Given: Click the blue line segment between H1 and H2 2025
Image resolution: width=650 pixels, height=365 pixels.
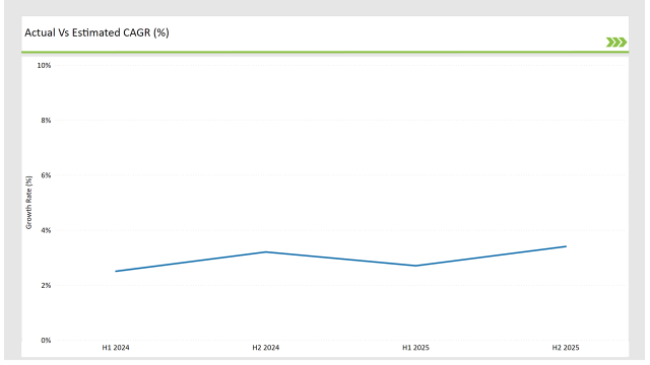Looking at the screenshot, I should [491, 256].
